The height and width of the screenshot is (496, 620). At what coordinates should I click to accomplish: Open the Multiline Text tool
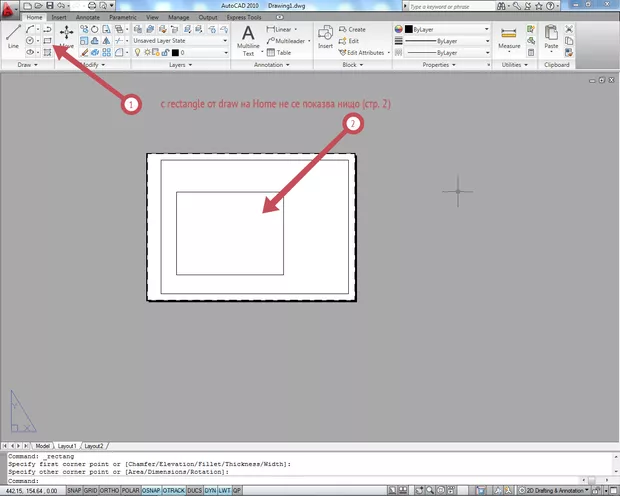pyautogui.click(x=248, y=40)
